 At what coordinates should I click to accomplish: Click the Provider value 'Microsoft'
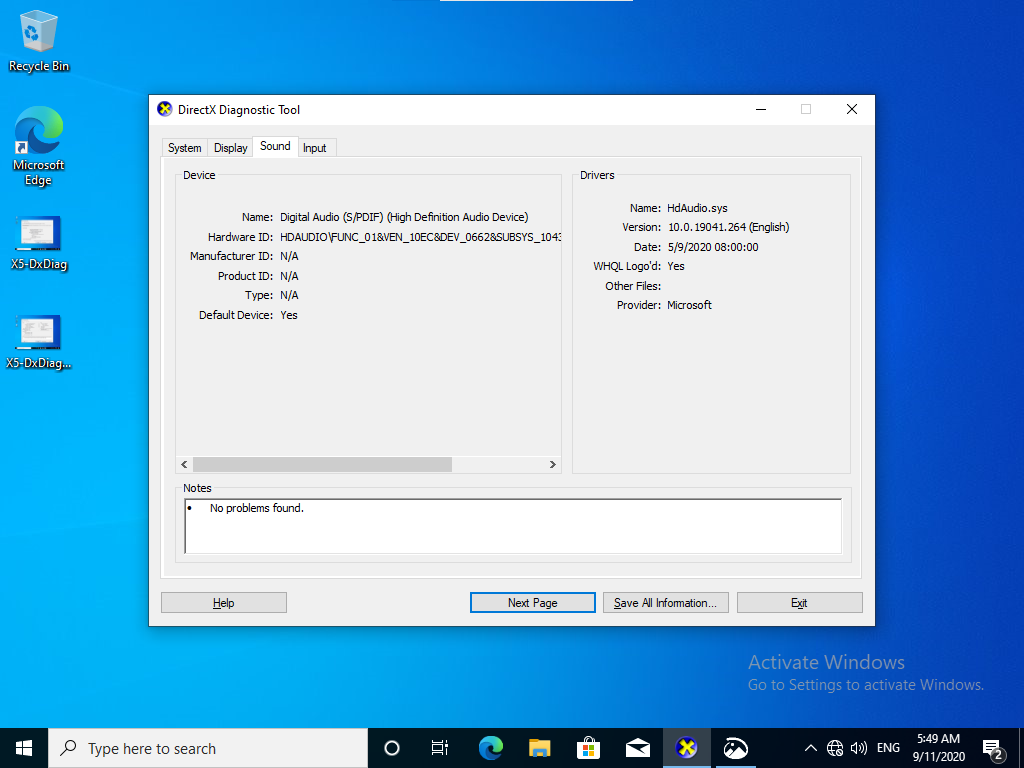[689, 305]
